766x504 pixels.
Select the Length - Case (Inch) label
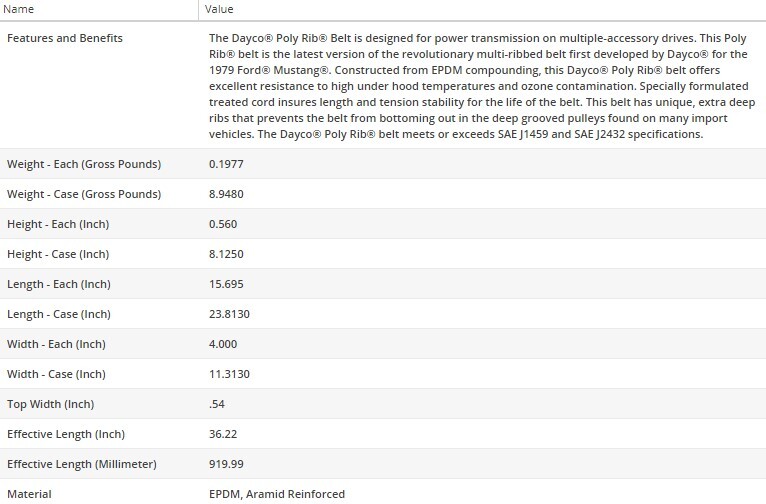click(59, 314)
